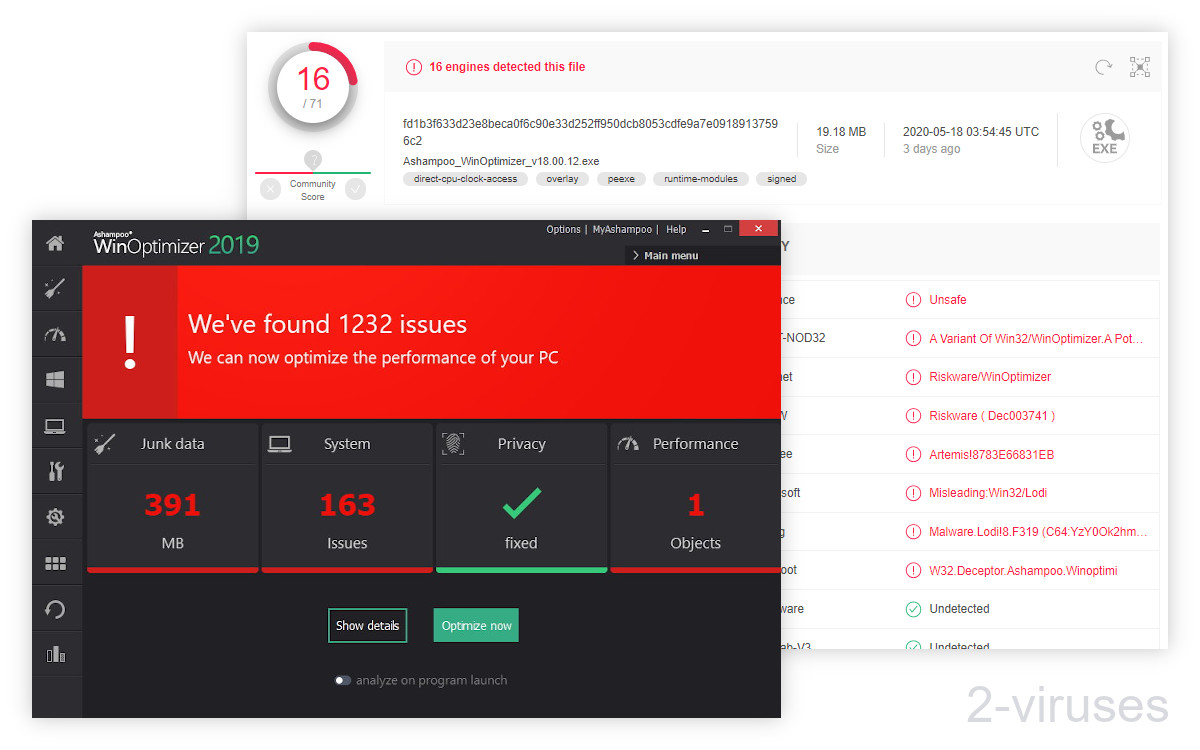Click the 'Misleading:Win32/Lodi' detection result
Viewport: 1200px width, 750px height.
[x=988, y=493]
